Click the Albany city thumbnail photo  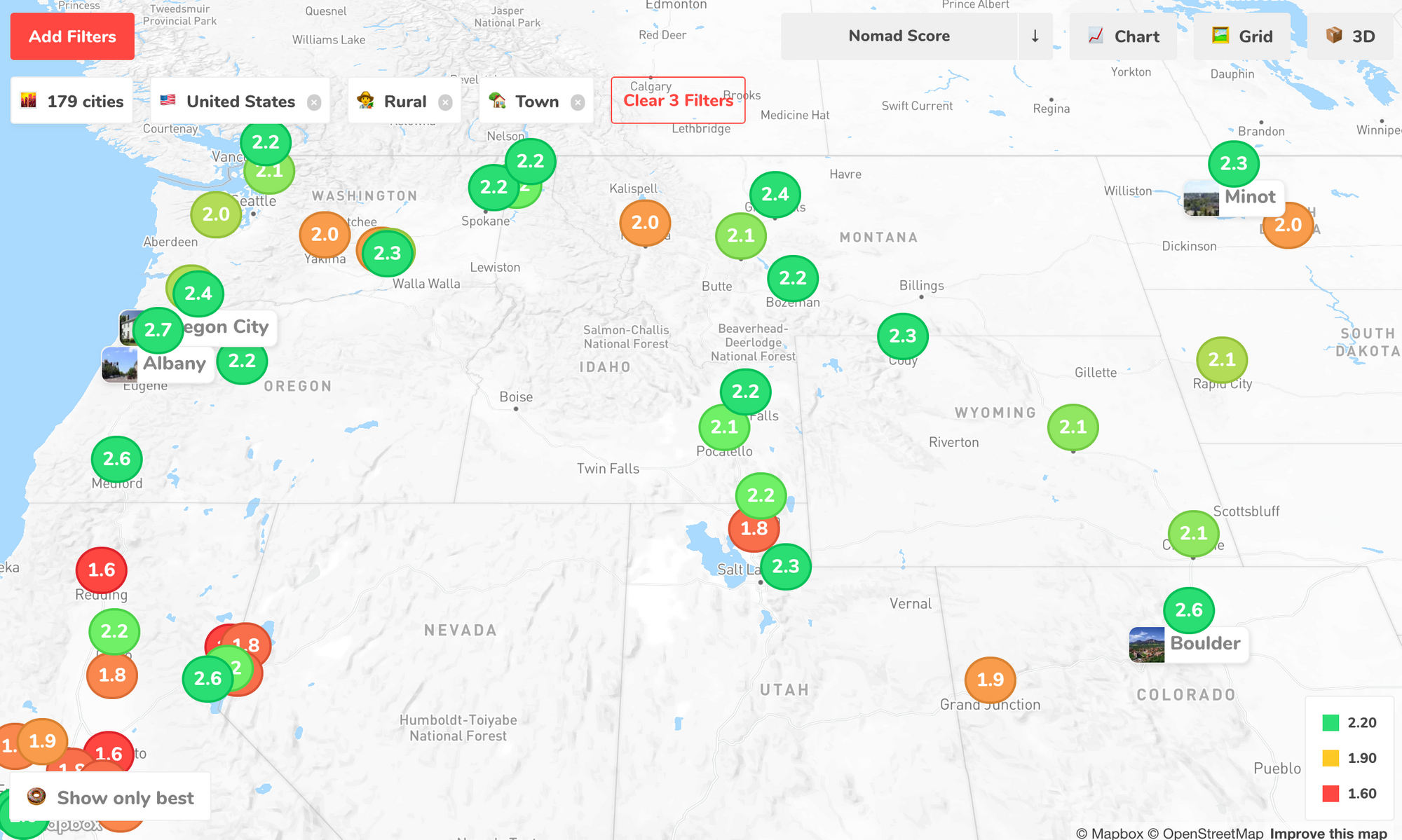[119, 364]
